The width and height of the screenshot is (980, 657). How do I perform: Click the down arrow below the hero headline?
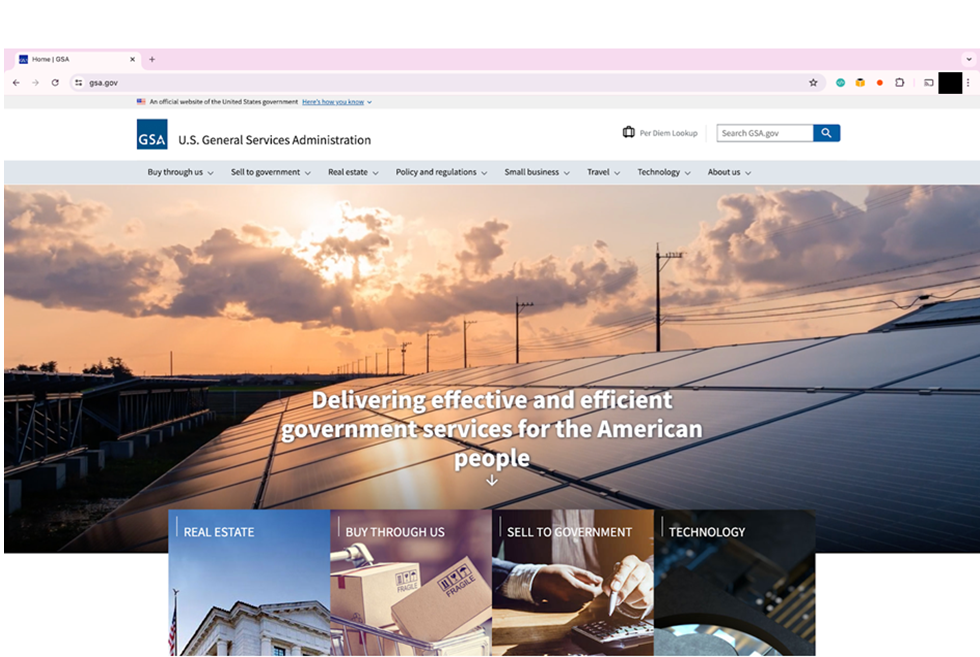[x=492, y=480]
